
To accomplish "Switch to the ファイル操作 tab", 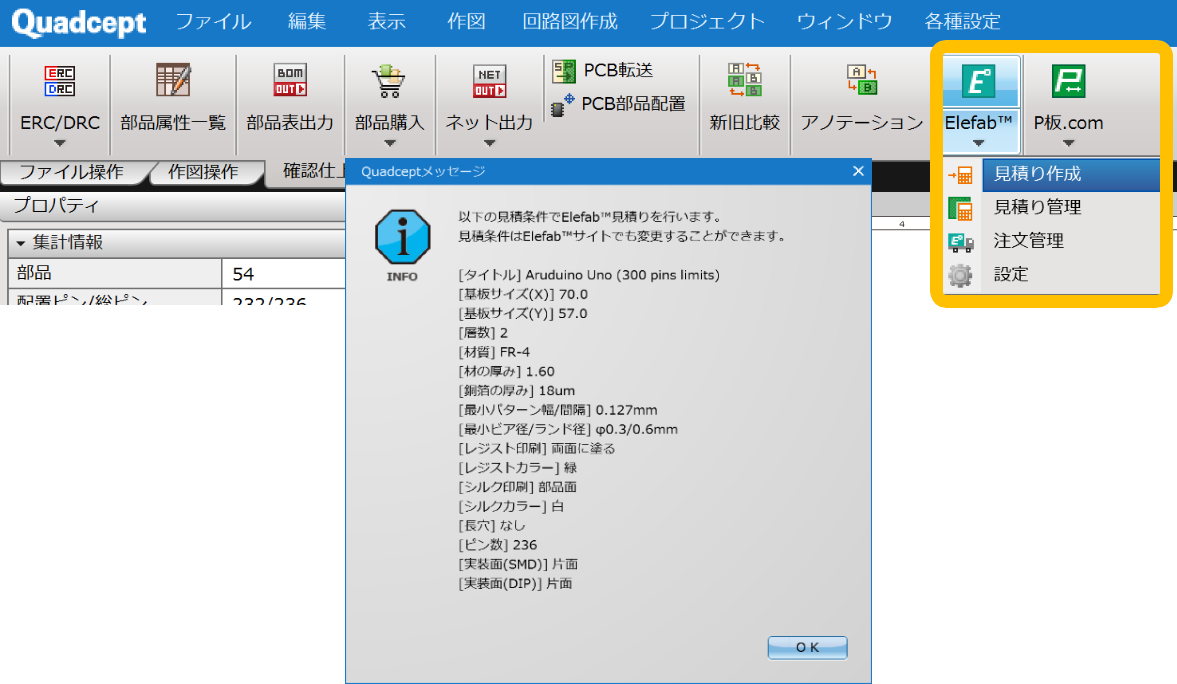I will point(71,172).
